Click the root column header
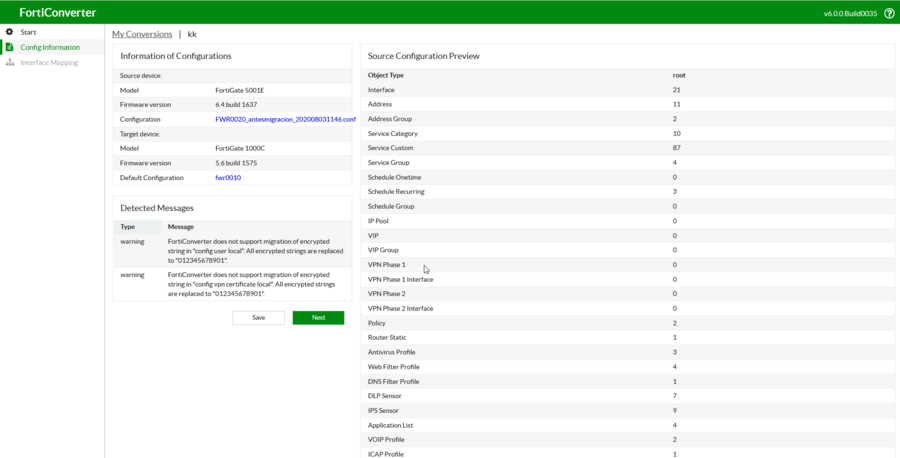Image resolution: width=900 pixels, height=458 pixels. (x=679, y=75)
